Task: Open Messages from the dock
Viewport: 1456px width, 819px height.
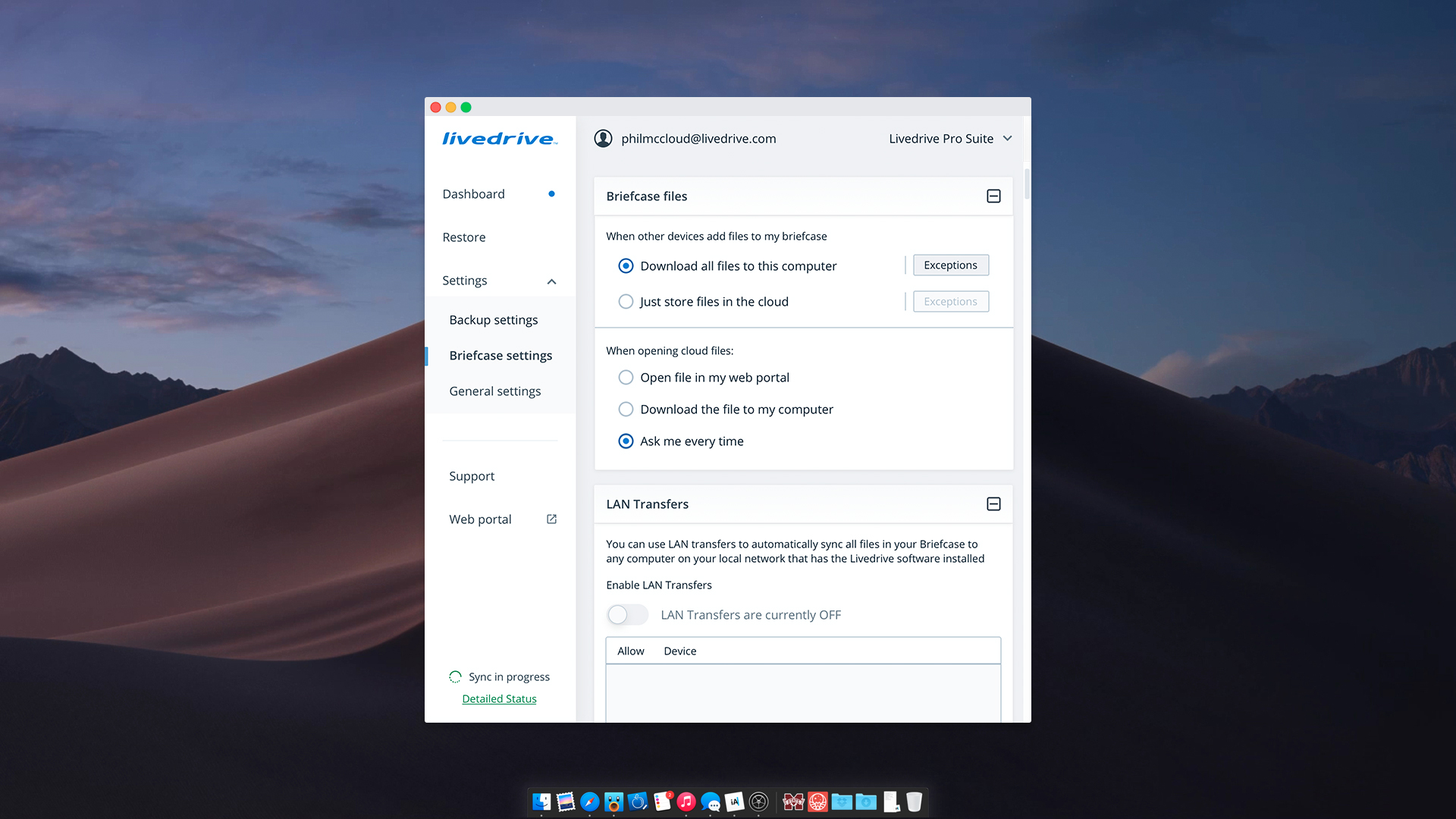Action: click(711, 802)
